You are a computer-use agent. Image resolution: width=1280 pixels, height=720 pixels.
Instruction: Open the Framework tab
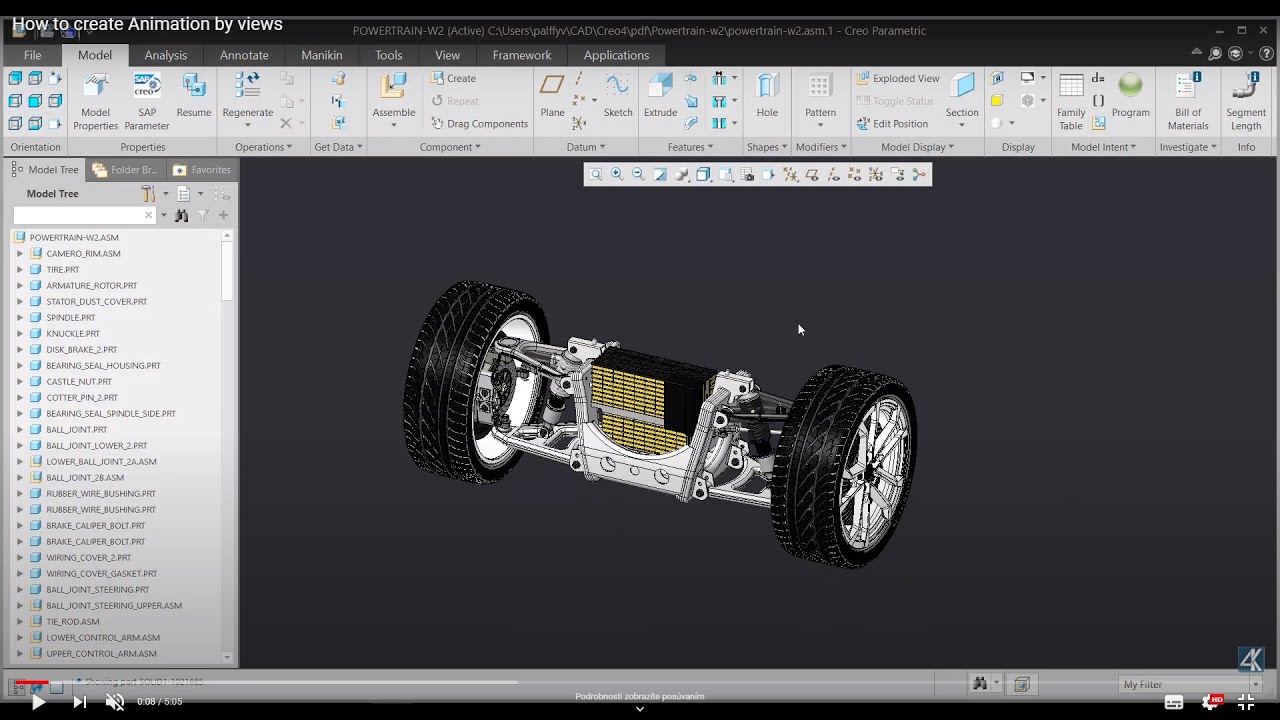pyautogui.click(x=522, y=55)
